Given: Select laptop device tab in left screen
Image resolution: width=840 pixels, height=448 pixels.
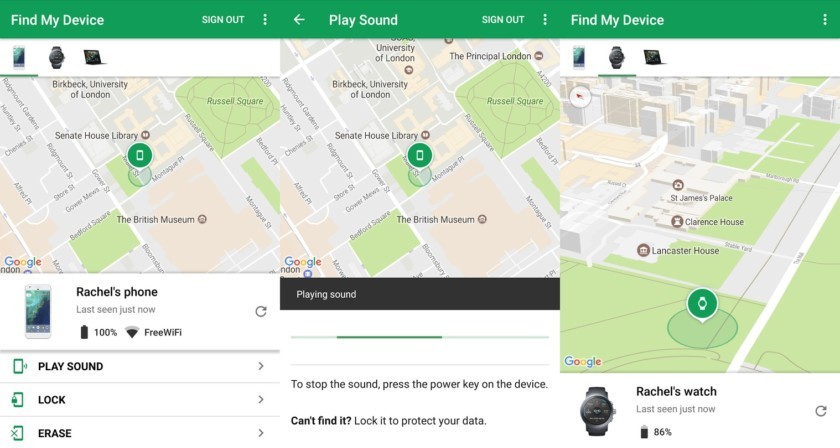Looking at the screenshot, I should click(94, 57).
